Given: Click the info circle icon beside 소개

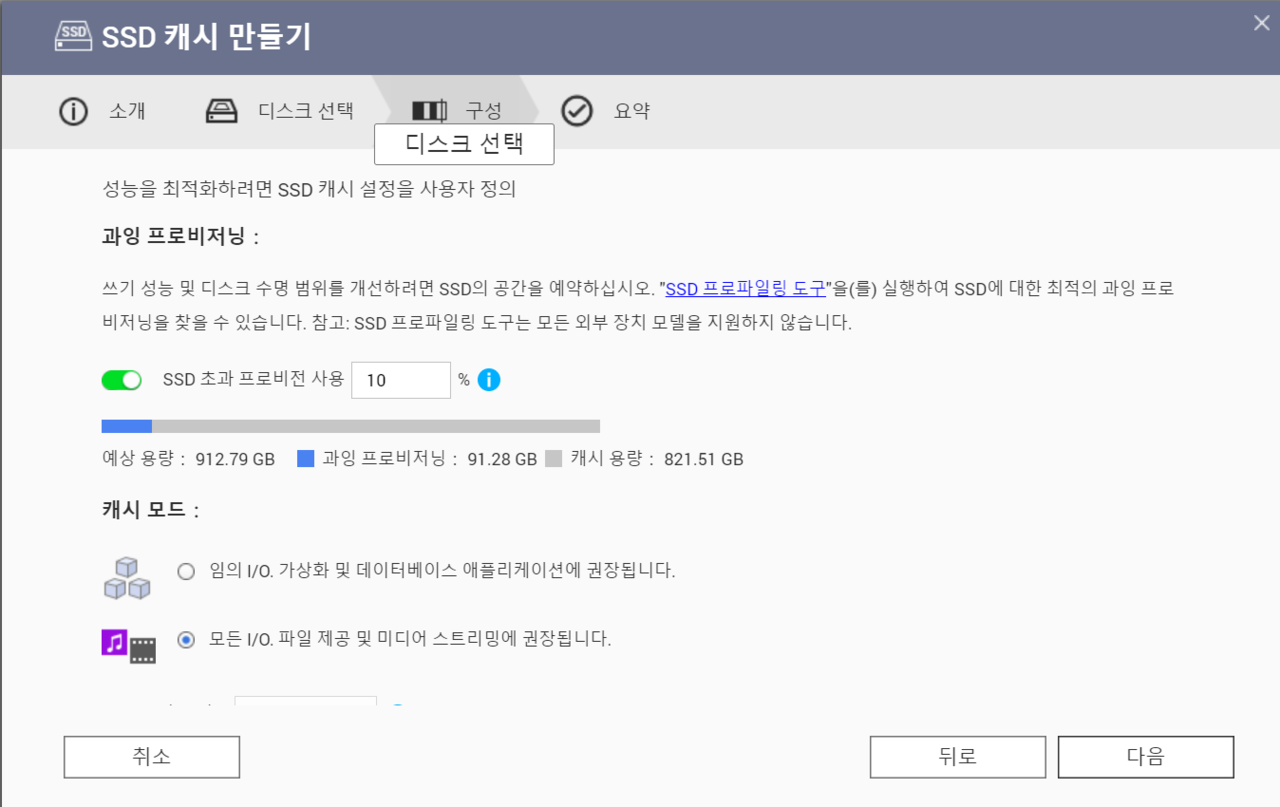Looking at the screenshot, I should click(x=74, y=111).
